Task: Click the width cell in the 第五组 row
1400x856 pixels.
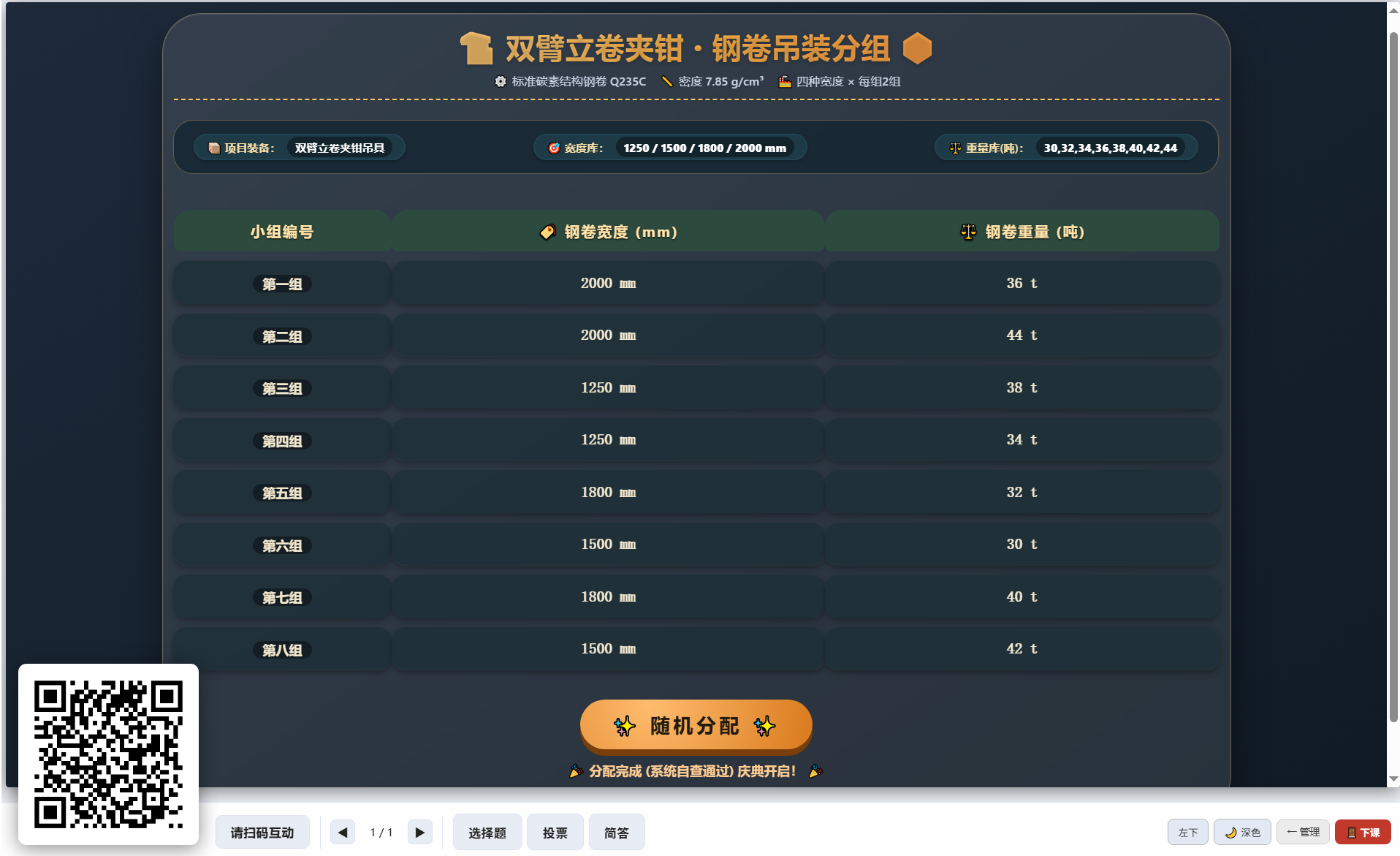Action: click(608, 492)
